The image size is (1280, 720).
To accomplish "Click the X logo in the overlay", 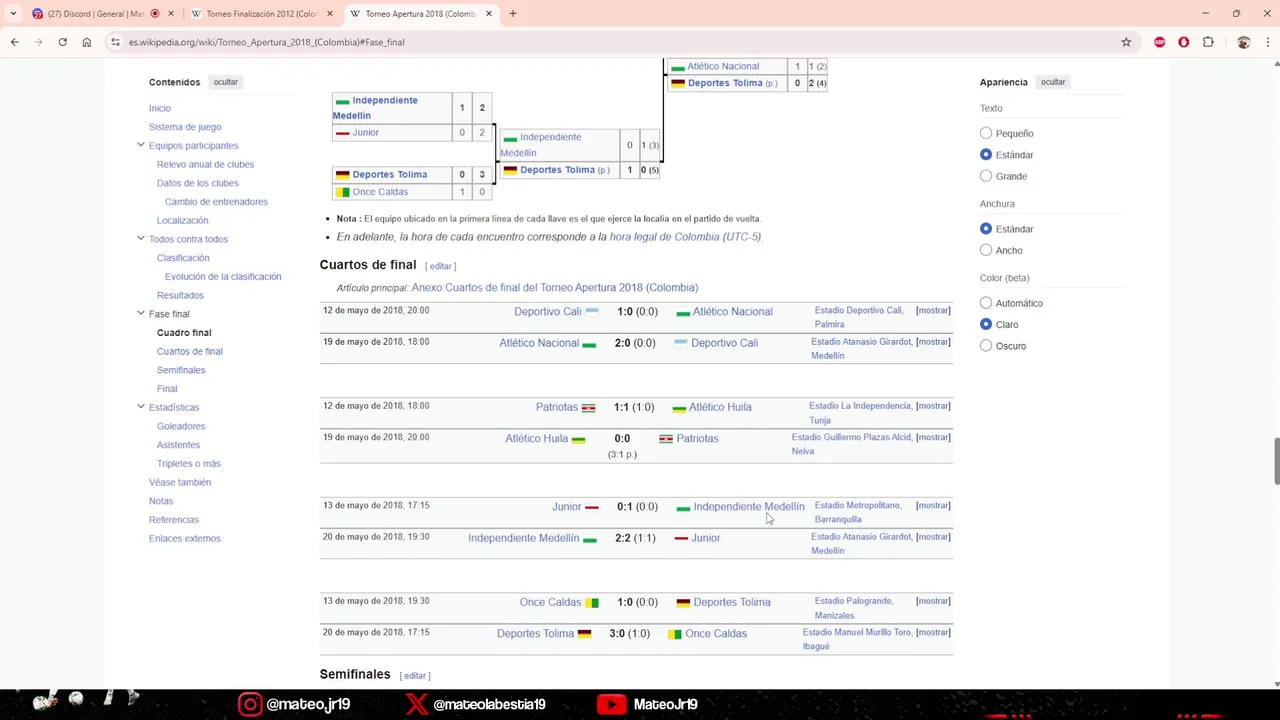I will coord(416,704).
